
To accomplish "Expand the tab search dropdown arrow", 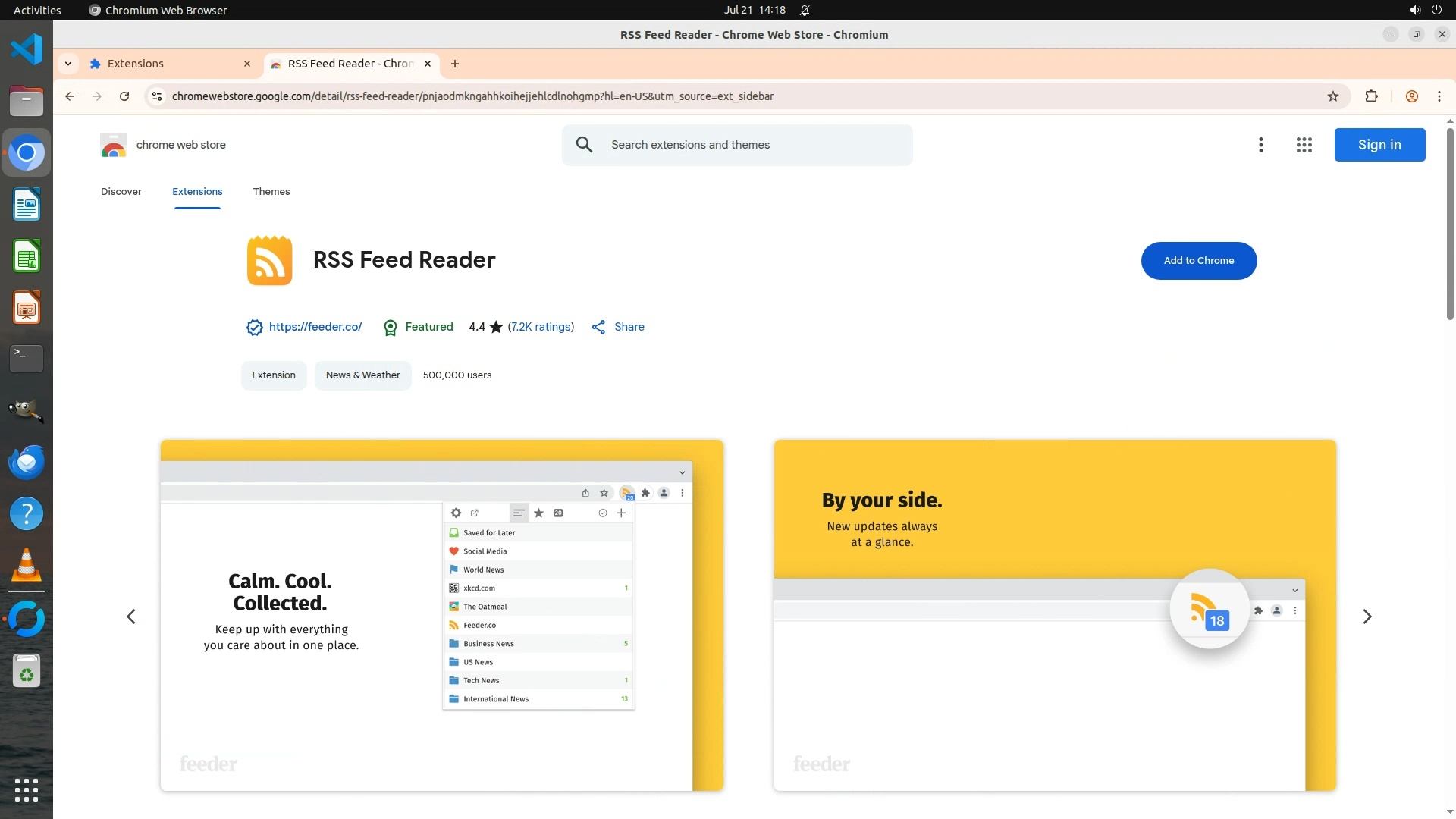I will coord(68,64).
